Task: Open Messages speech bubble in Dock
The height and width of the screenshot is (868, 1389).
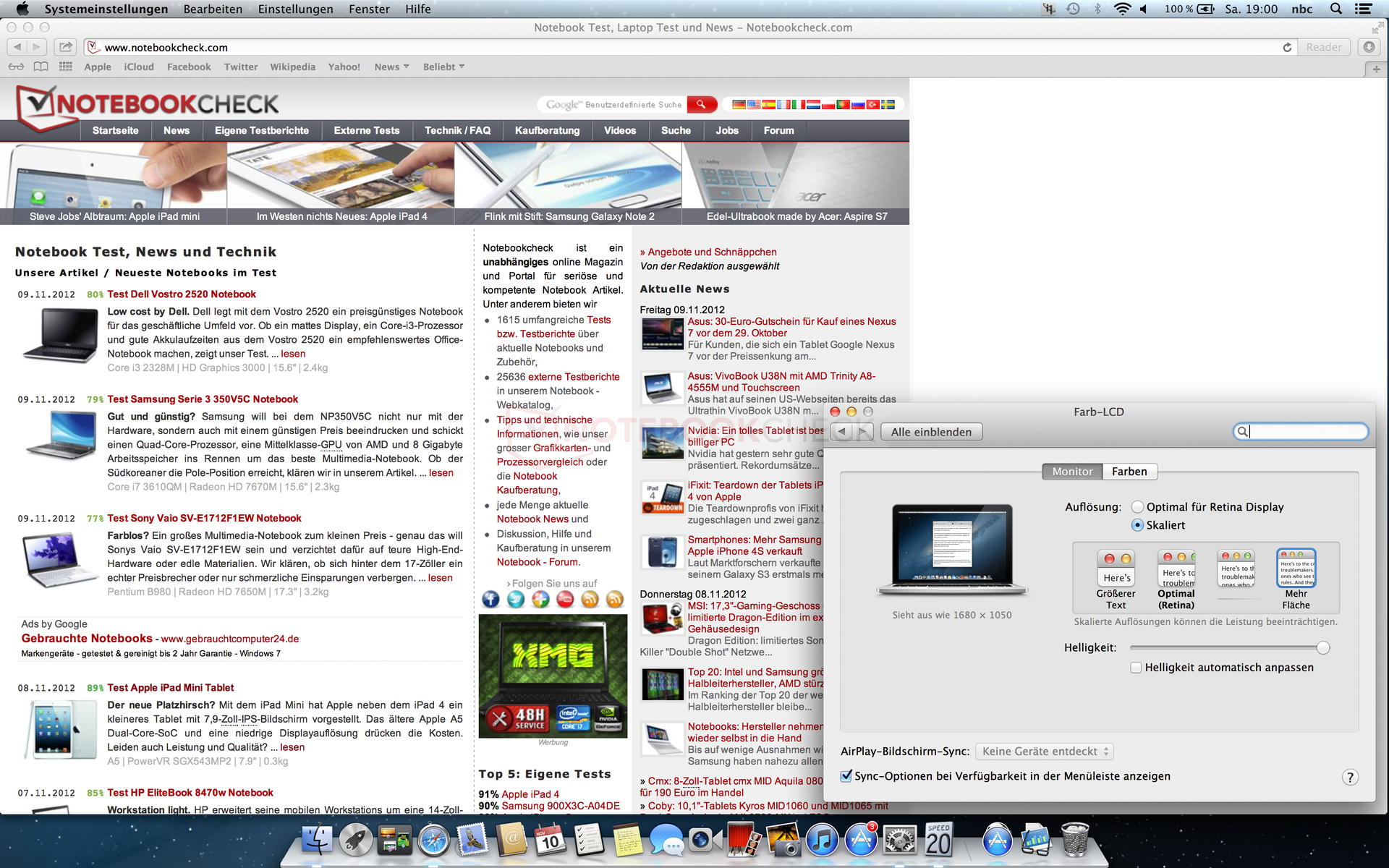Action: coord(666,841)
